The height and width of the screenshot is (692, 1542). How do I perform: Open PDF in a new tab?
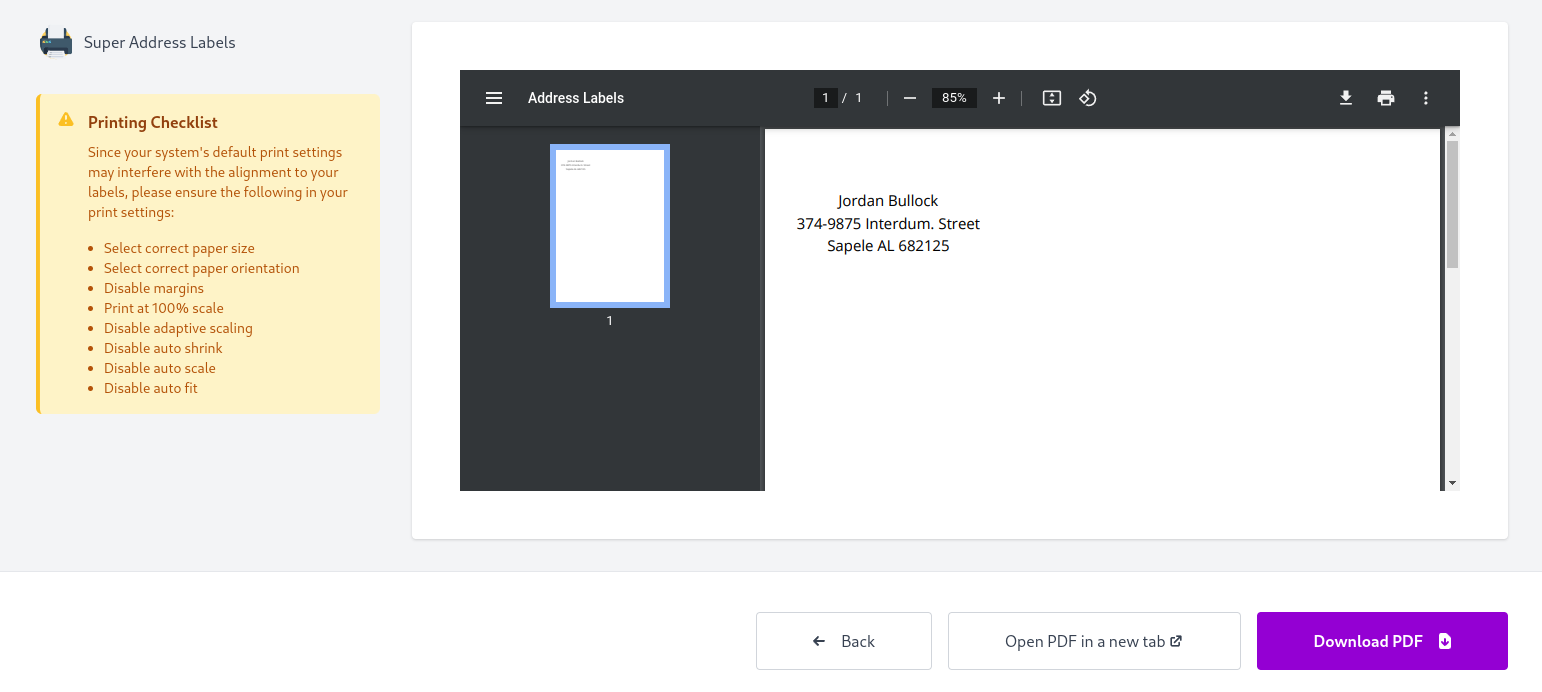[x=1093, y=641]
